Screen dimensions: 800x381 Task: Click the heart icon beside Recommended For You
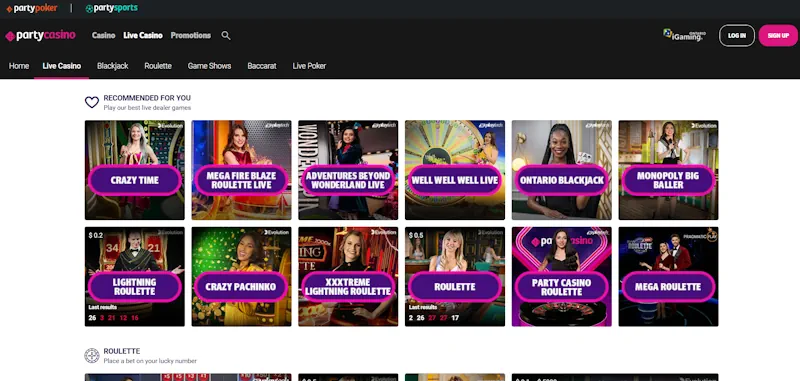[x=92, y=103]
